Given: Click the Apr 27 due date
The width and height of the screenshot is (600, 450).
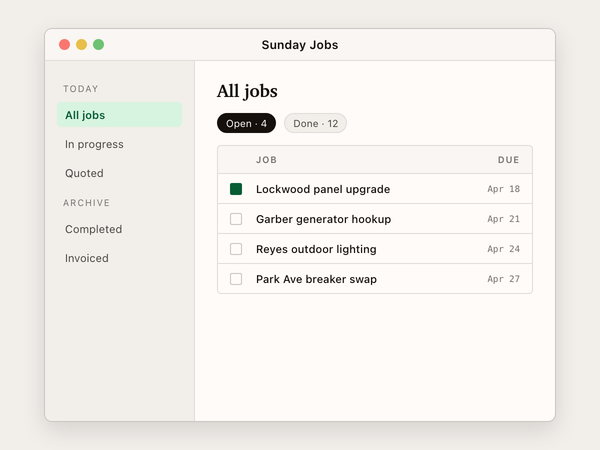Looking at the screenshot, I should [503, 279].
